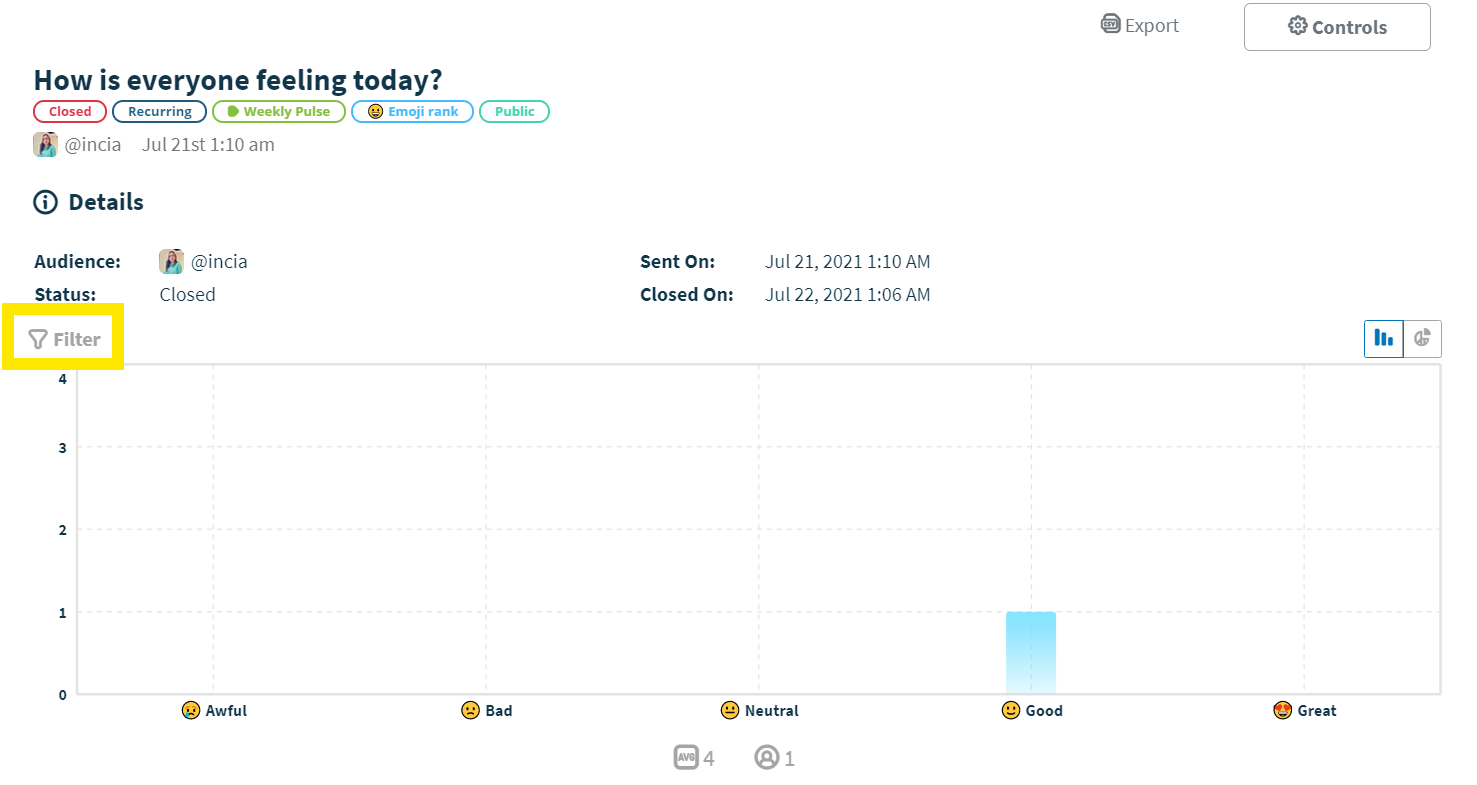Click the Closed status tag
This screenshot has height=785, width=1477.
click(x=70, y=111)
